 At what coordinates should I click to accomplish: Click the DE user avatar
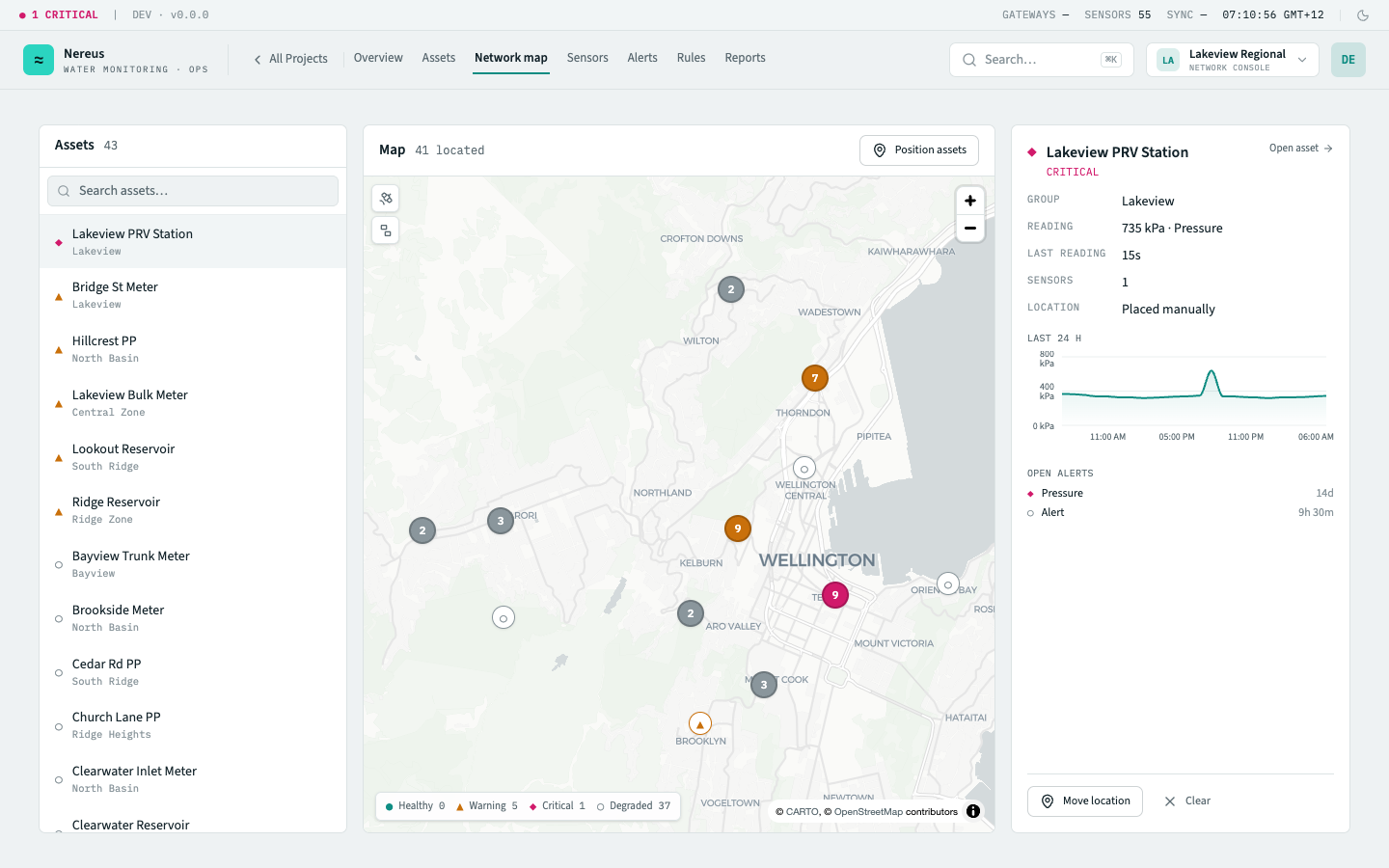tap(1348, 60)
